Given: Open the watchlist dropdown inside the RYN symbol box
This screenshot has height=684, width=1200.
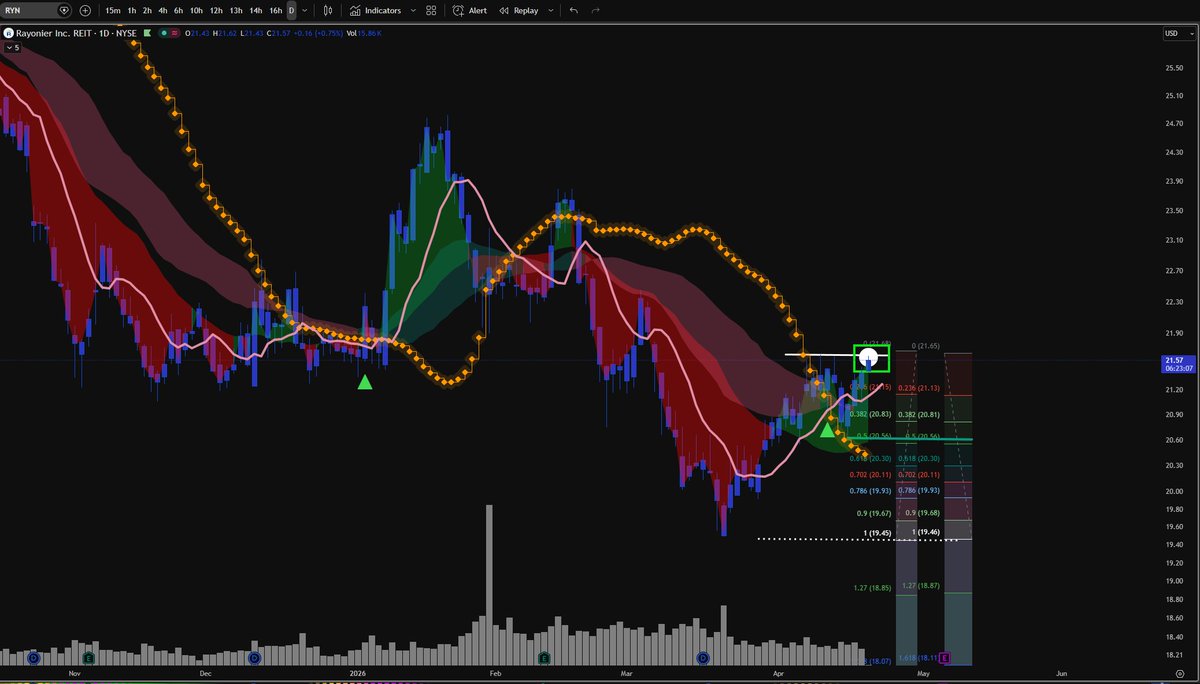Looking at the screenshot, I should 64,10.
